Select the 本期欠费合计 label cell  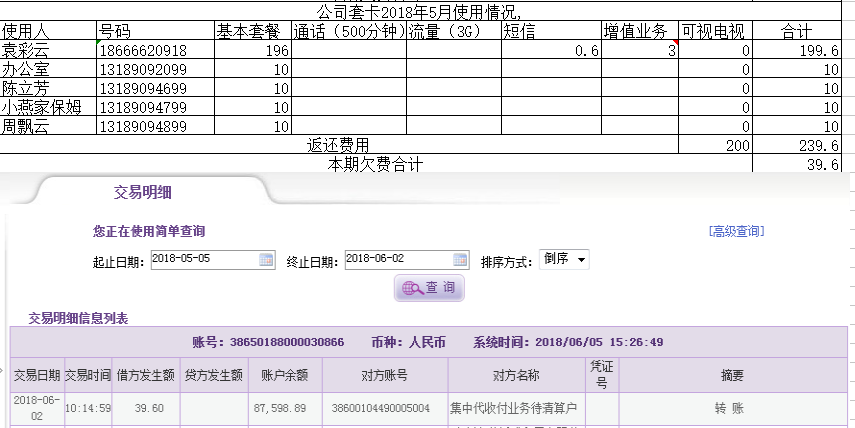pyautogui.click(x=375, y=165)
